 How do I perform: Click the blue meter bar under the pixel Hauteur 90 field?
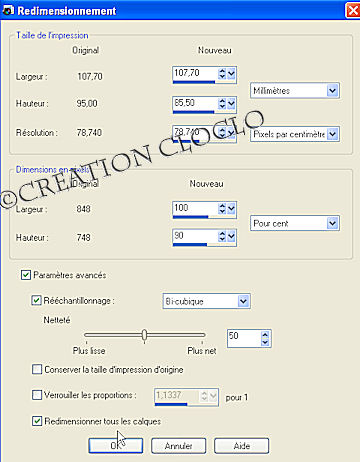pos(190,245)
